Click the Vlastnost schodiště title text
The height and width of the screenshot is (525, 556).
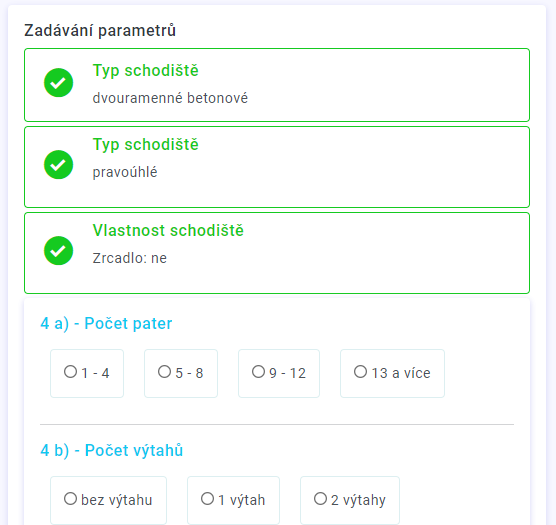tap(168, 230)
